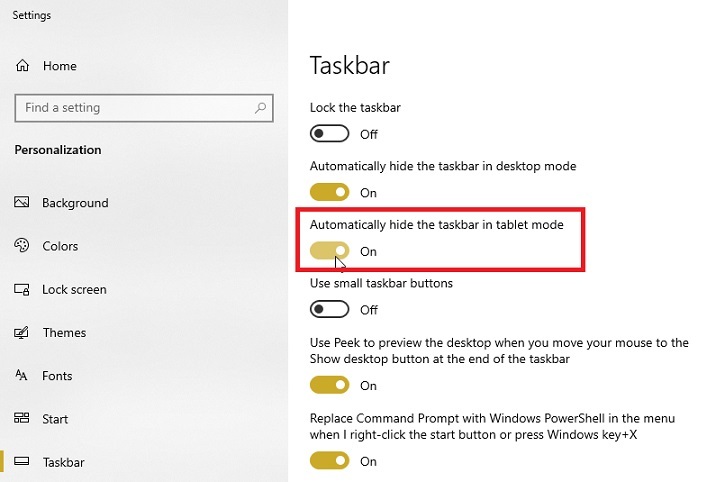The image size is (725, 482).
Task: Open the Themes section
Action: click(64, 333)
